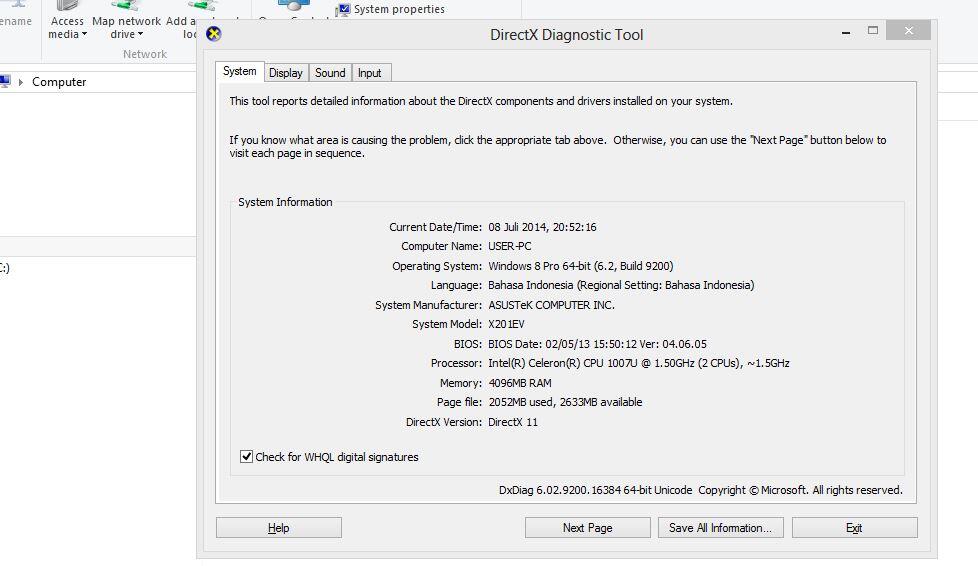Screen dimensions: 978x566
Task: Switch to the Sound tab
Action: coord(330,73)
